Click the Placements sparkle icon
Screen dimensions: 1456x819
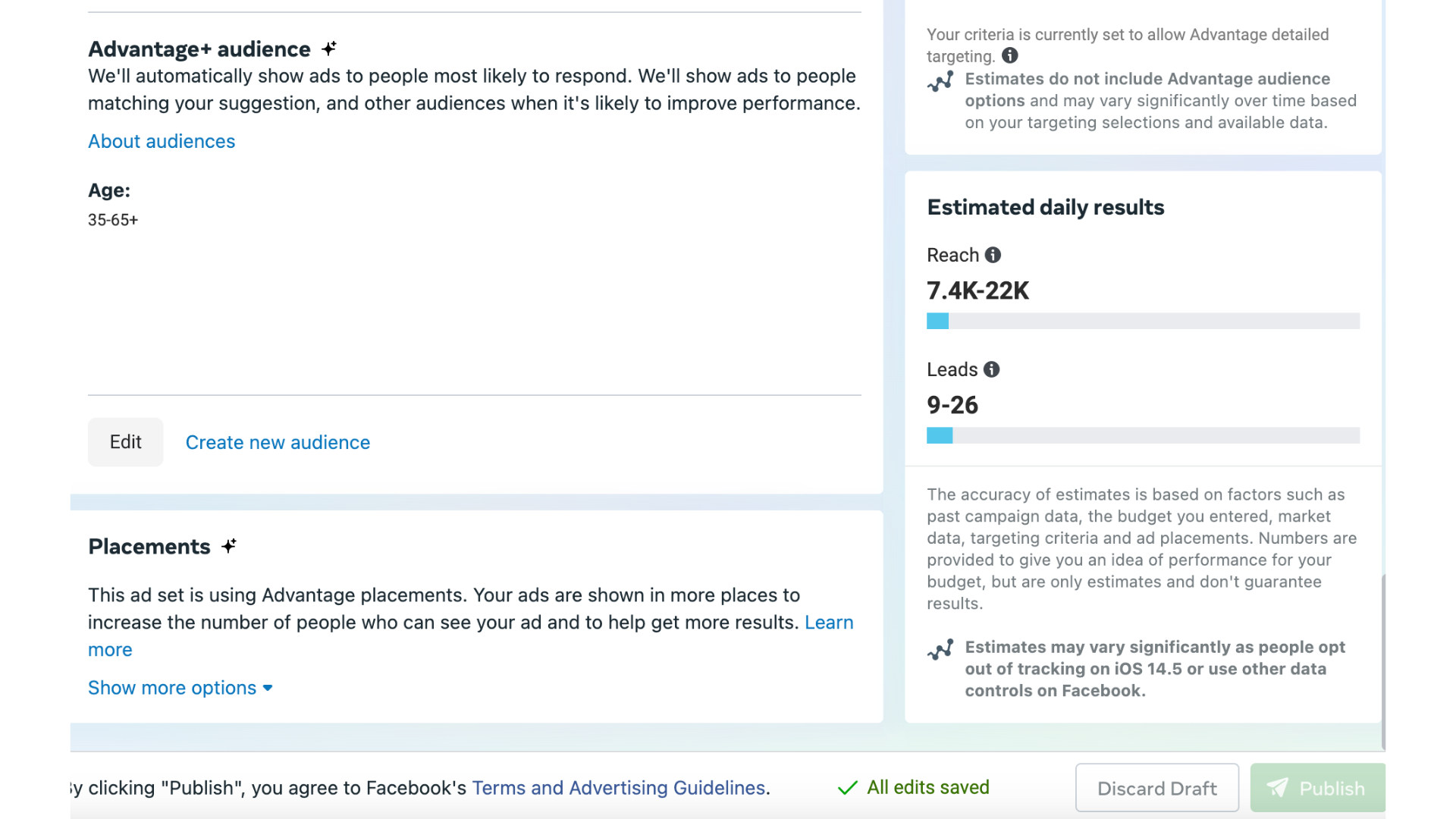point(229,546)
